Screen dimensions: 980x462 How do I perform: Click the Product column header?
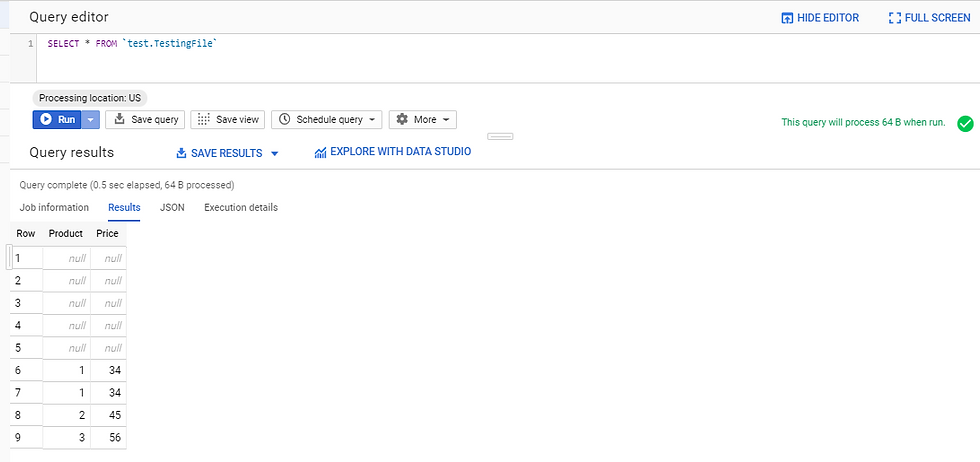point(66,234)
